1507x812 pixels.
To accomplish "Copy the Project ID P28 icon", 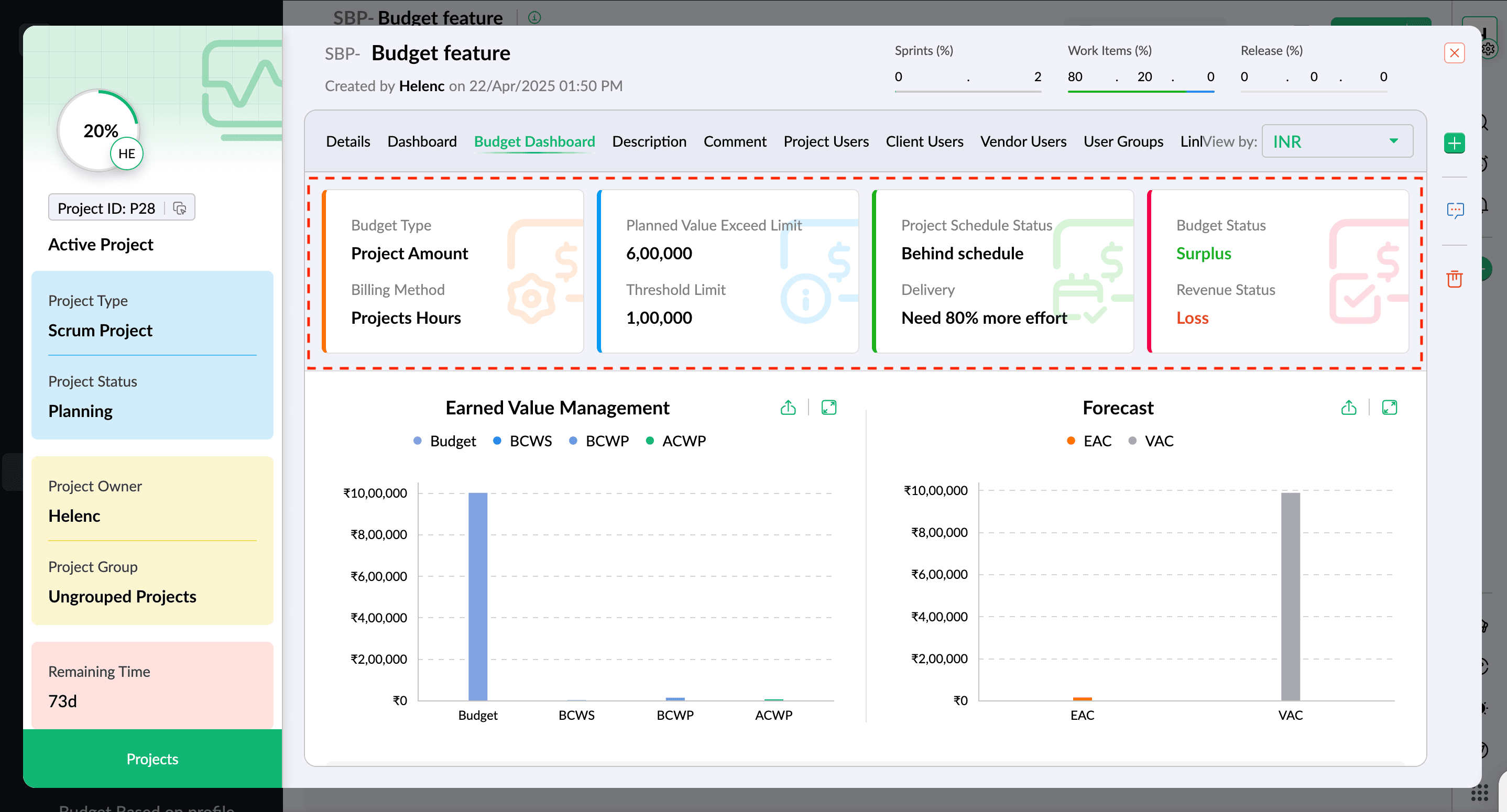I will click(x=180, y=209).
